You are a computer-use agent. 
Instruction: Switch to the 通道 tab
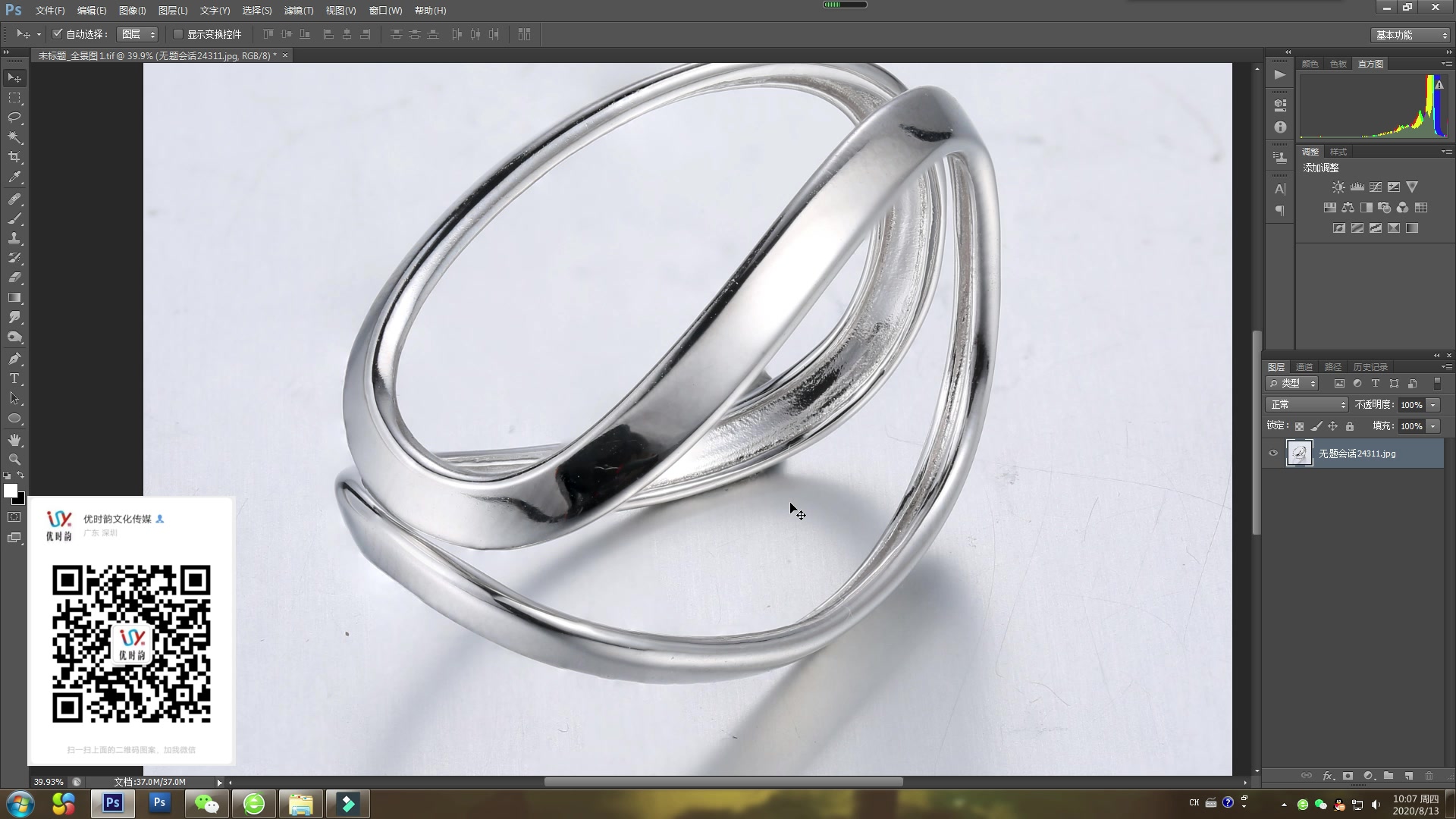1304,367
